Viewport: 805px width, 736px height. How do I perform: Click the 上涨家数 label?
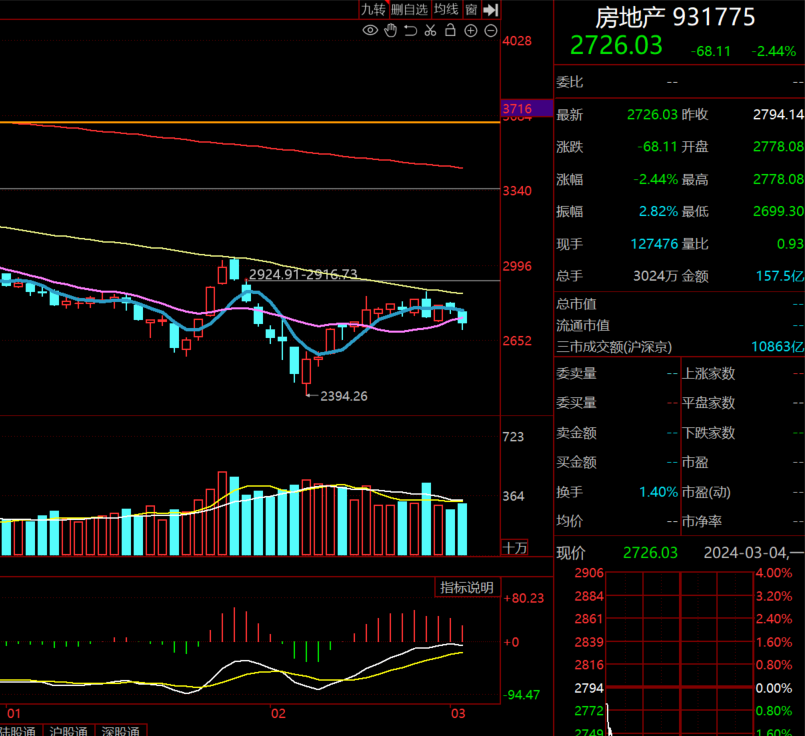point(708,374)
